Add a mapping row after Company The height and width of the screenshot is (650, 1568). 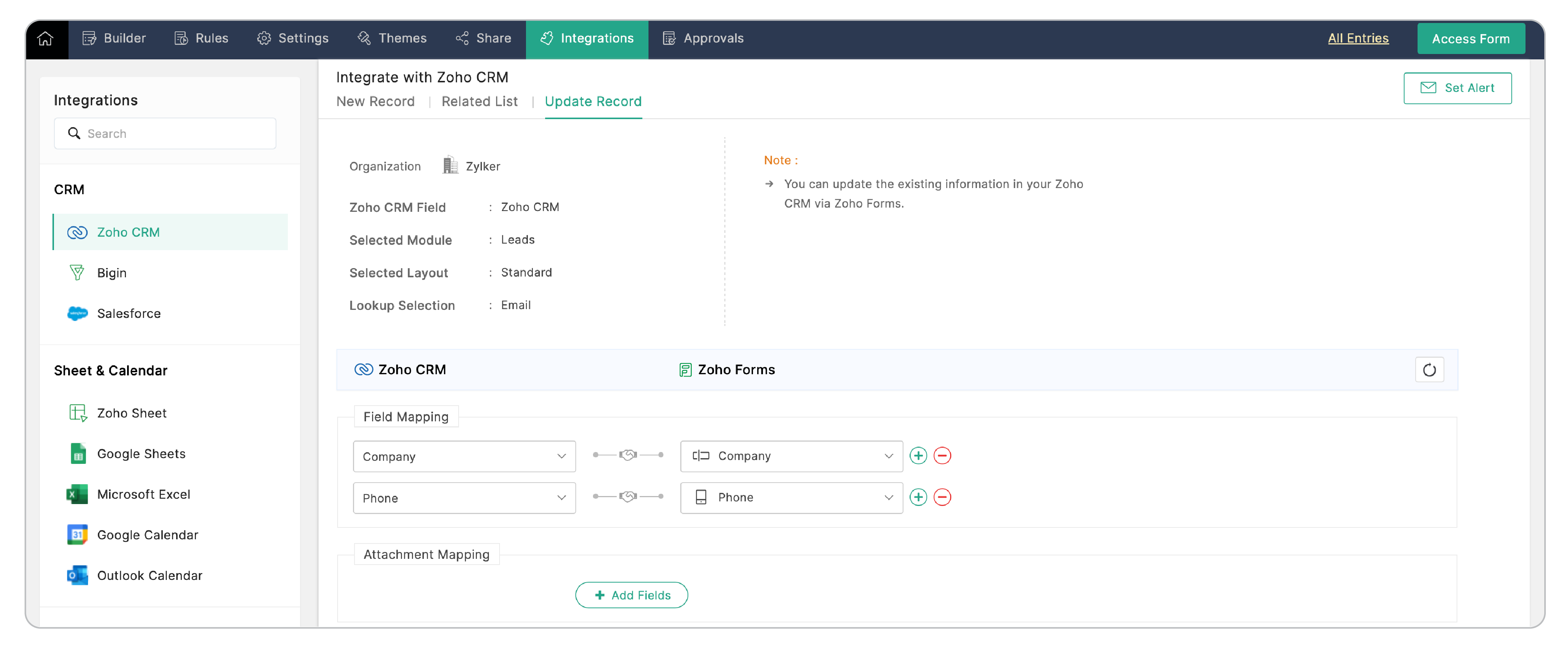pyautogui.click(x=918, y=456)
